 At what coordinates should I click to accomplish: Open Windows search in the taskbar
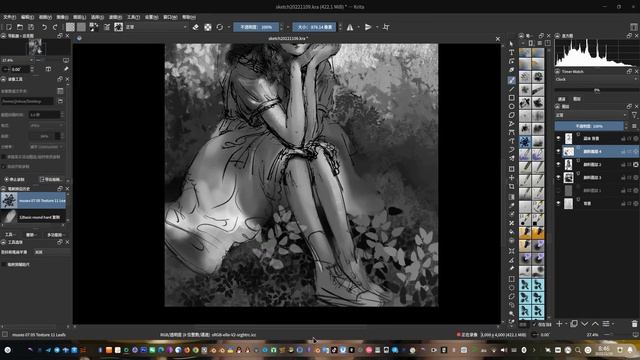coord(578,350)
